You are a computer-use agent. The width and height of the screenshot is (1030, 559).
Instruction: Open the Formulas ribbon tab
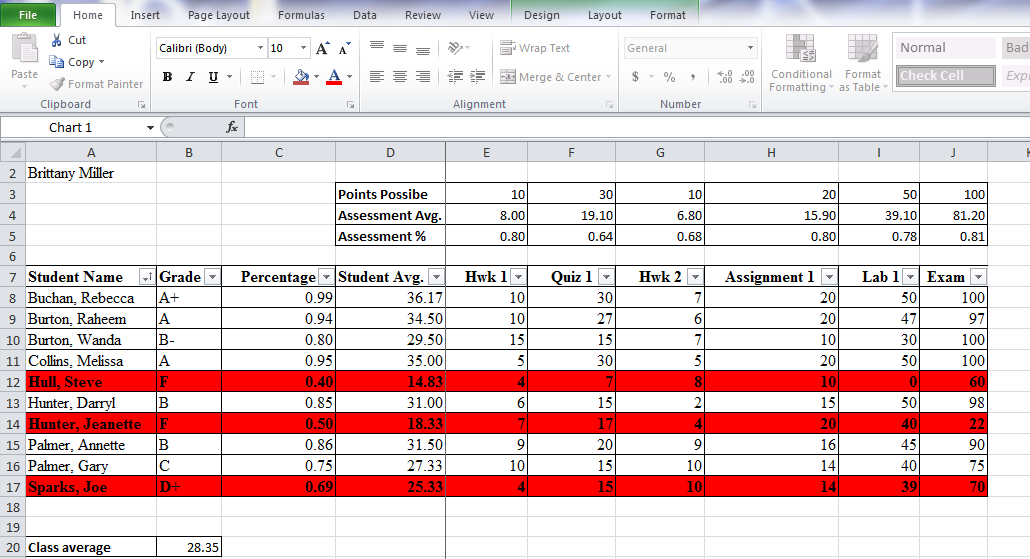pyautogui.click(x=301, y=15)
